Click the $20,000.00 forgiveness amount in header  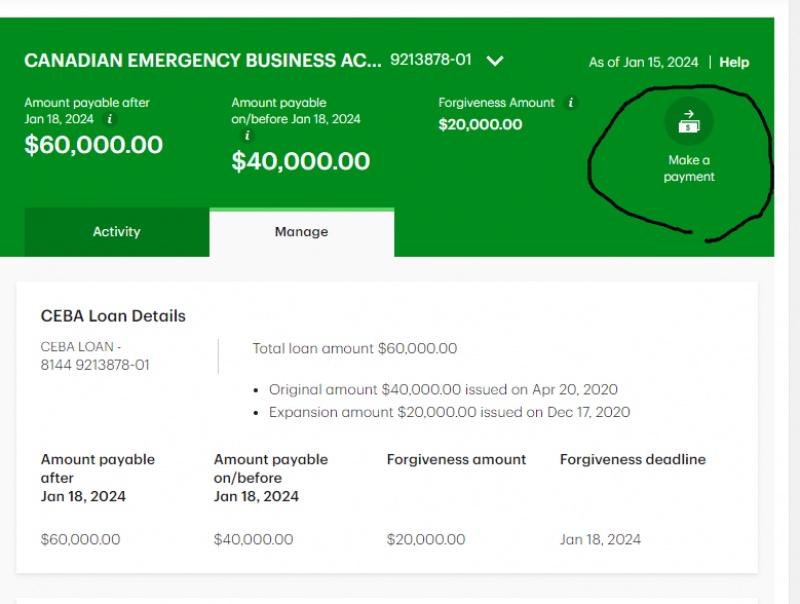coord(480,125)
